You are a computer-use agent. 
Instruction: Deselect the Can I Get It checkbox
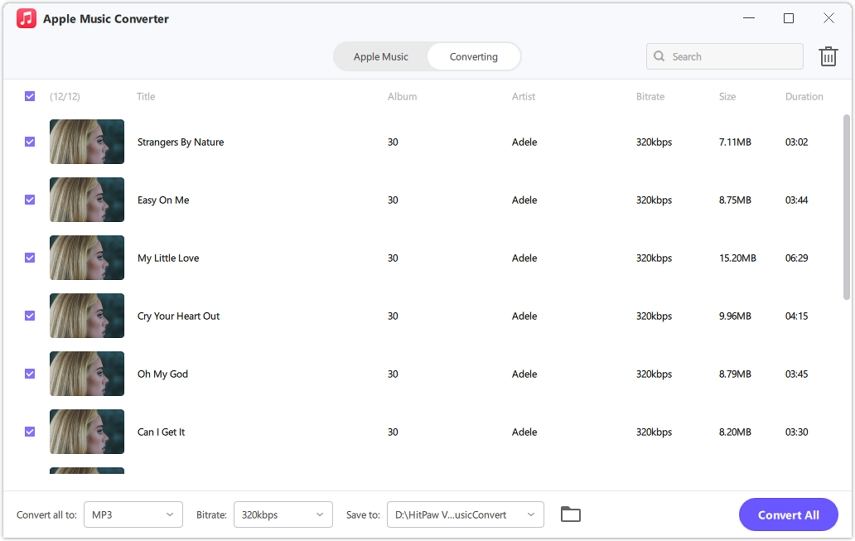30,431
